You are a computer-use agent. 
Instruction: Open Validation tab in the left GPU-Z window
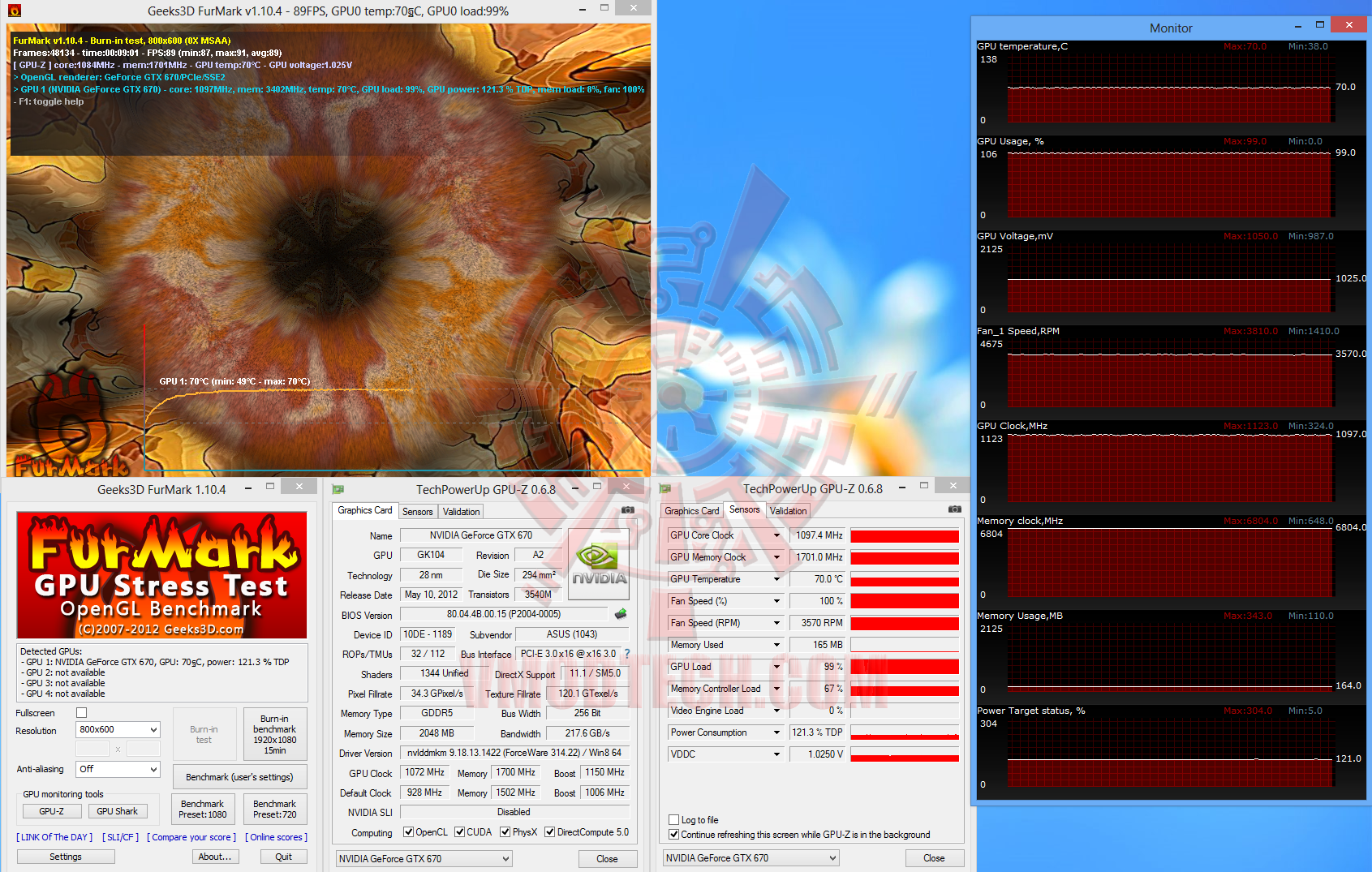tap(461, 512)
